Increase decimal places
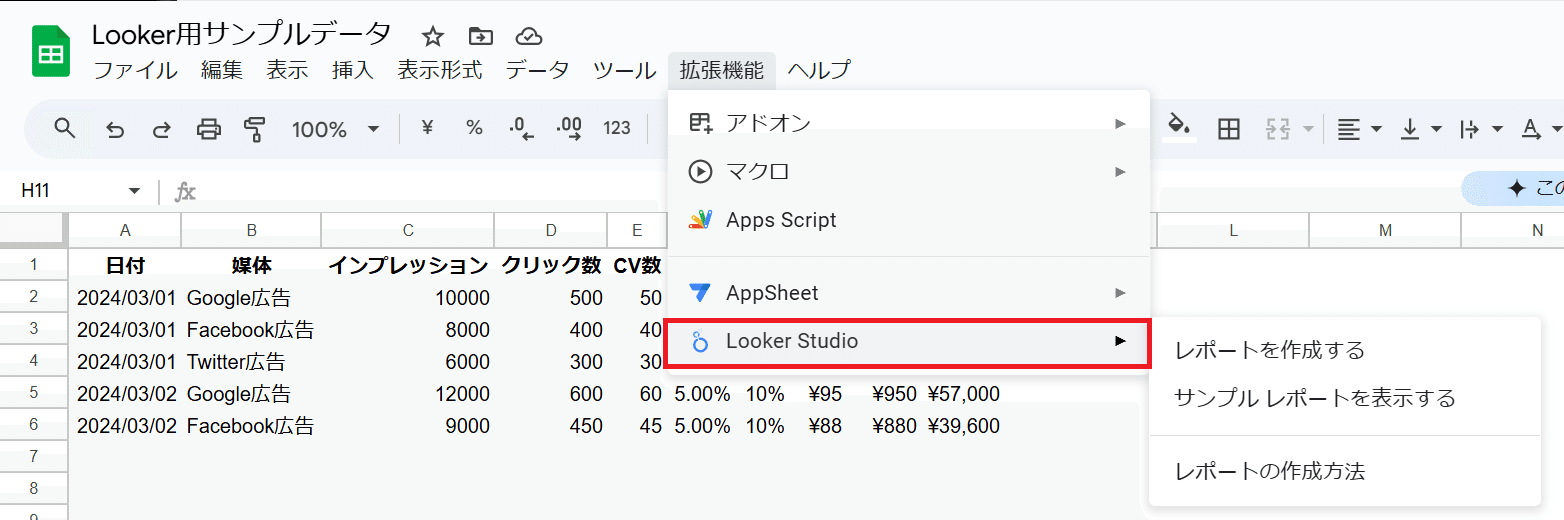1564x520 pixels. [x=569, y=128]
